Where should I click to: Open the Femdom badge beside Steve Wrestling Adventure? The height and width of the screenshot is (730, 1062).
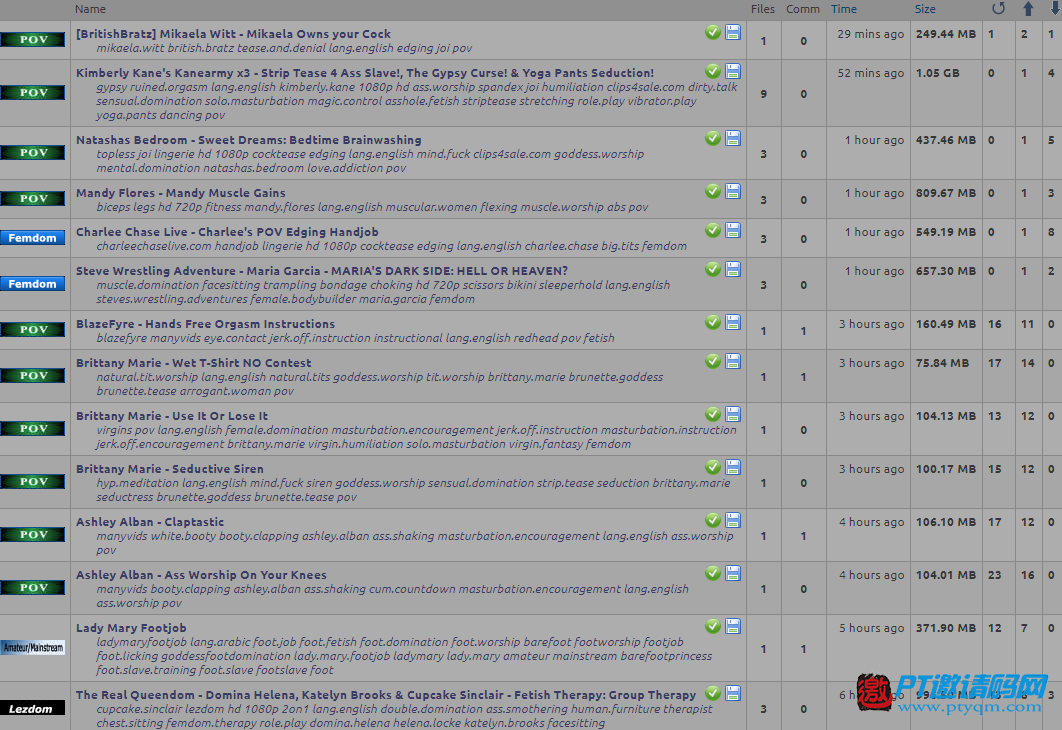(x=33, y=284)
